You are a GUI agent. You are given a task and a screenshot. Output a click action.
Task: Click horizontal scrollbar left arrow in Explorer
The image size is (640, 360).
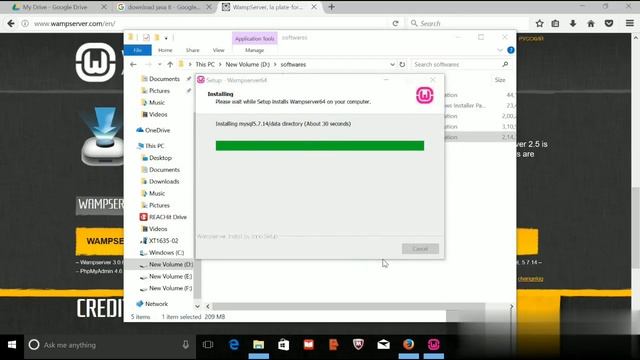coord(208,306)
